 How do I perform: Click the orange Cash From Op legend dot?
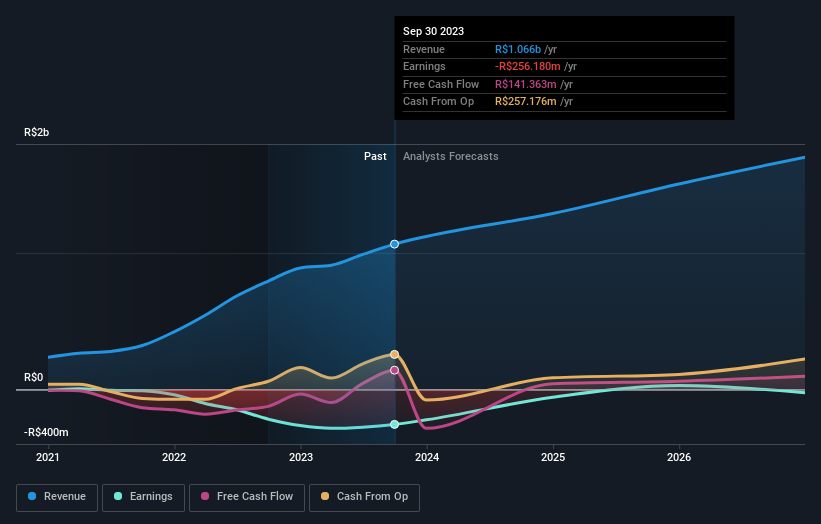tap(325, 496)
